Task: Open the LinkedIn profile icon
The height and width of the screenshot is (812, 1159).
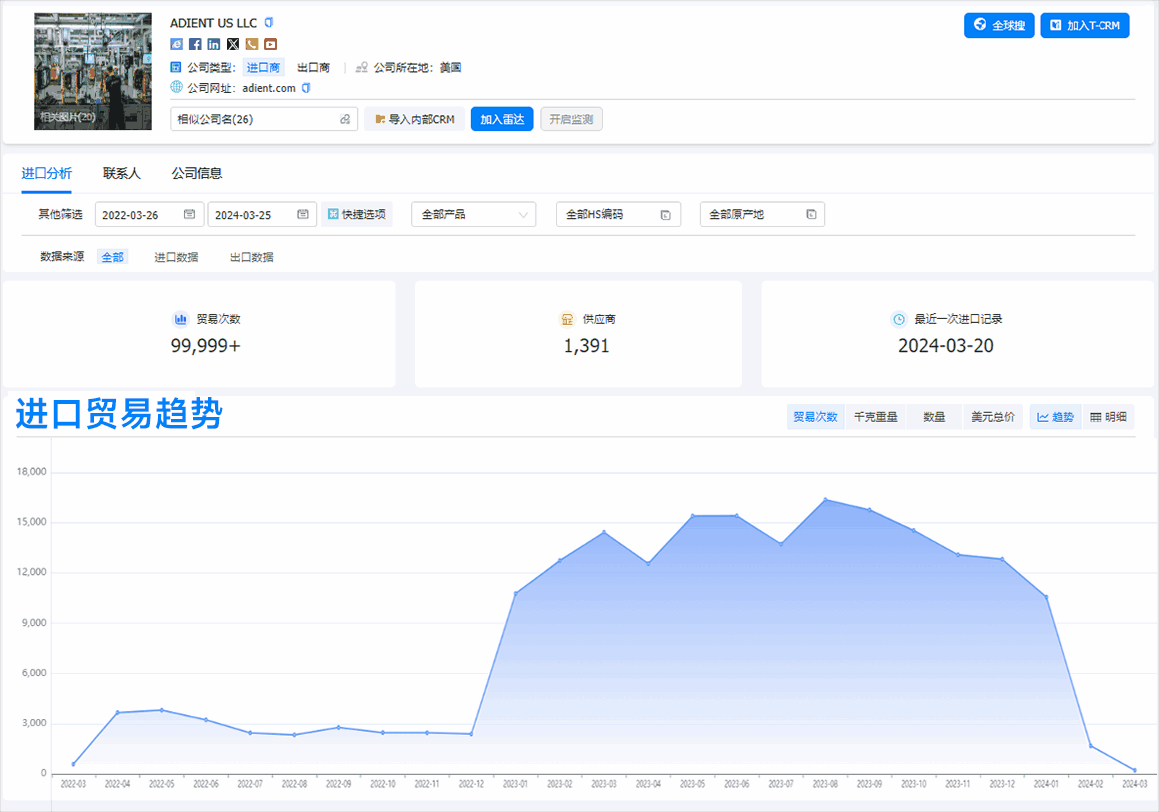Action: click(214, 44)
